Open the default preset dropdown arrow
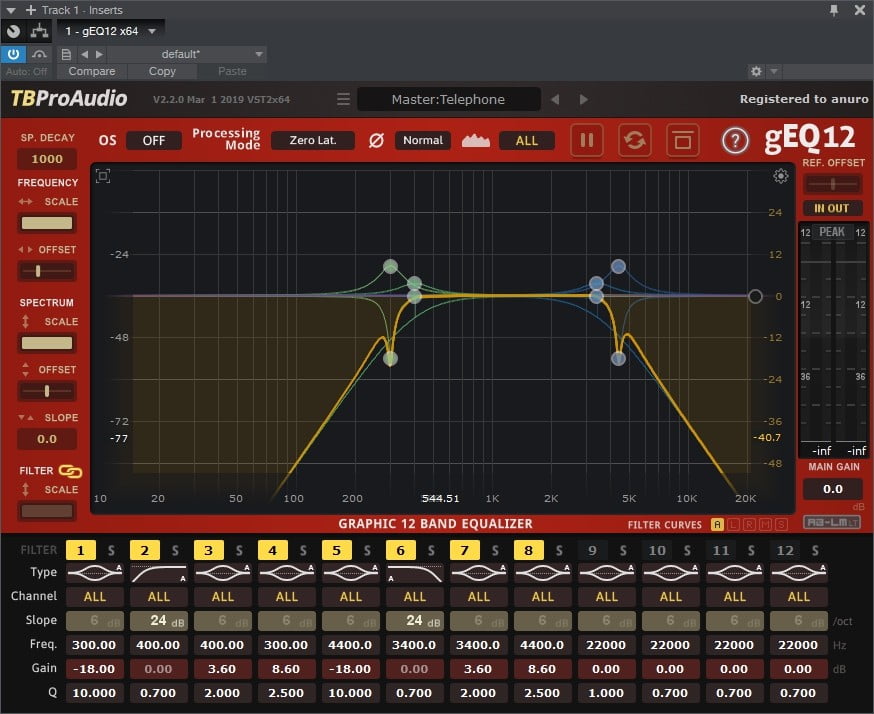 pos(259,54)
